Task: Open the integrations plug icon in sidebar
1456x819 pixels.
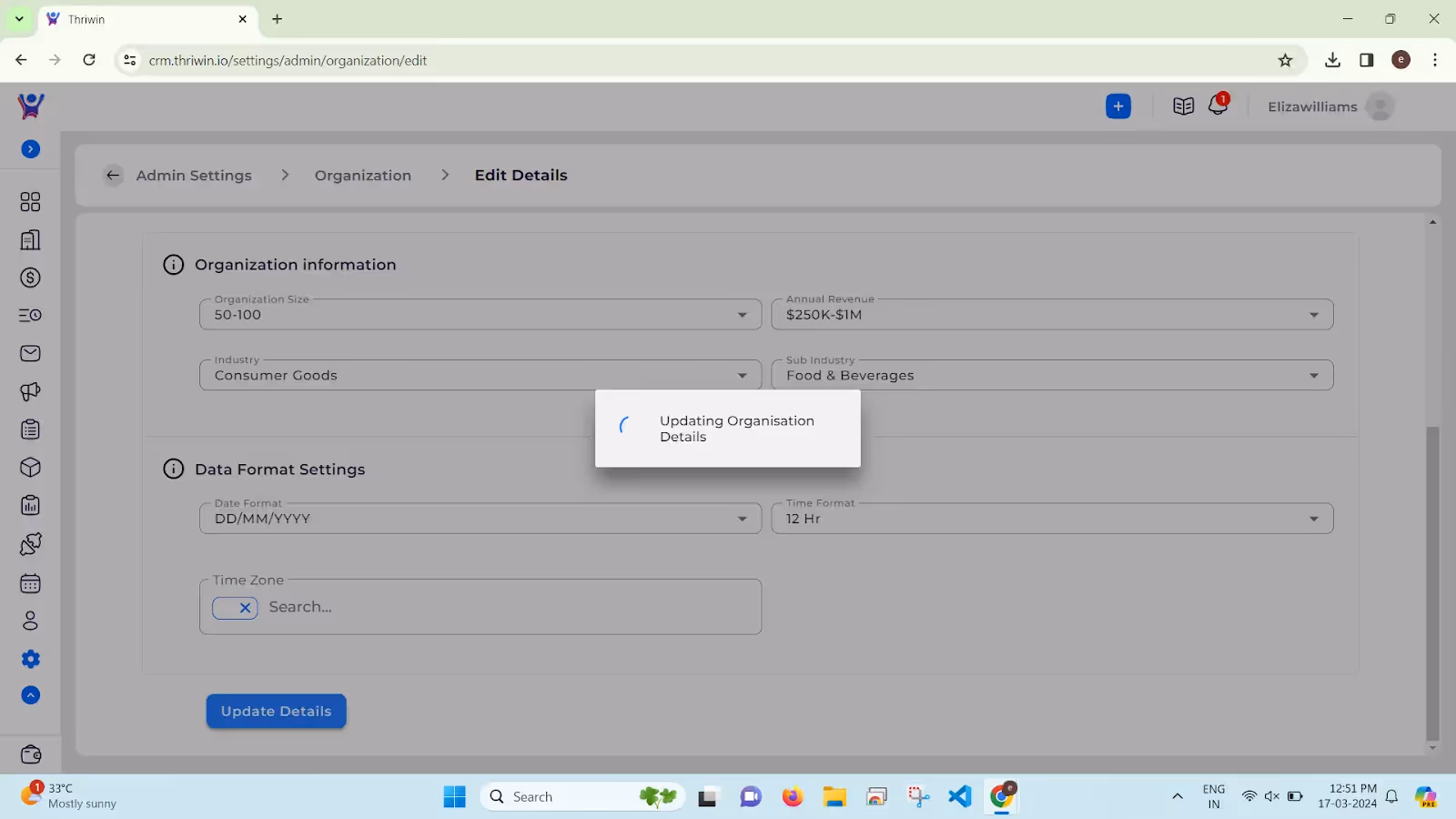Action: point(30,544)
